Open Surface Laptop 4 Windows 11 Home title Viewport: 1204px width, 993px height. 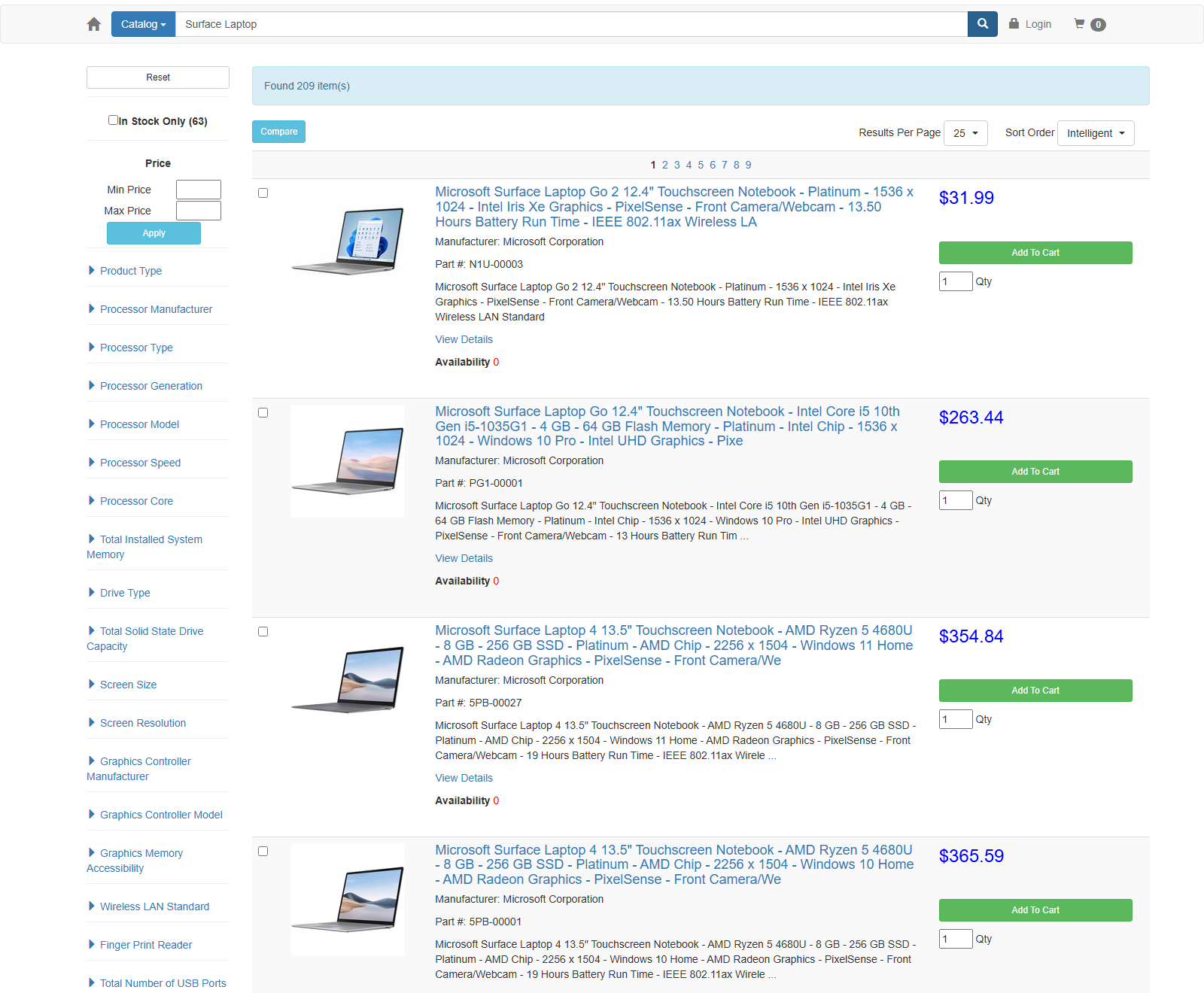tap(674, 645)
